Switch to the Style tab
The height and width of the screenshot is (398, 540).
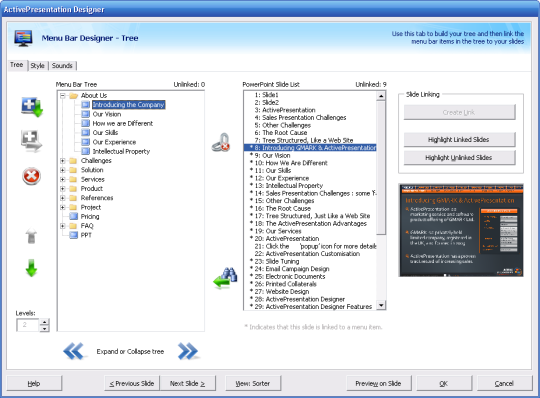[38, 65]
